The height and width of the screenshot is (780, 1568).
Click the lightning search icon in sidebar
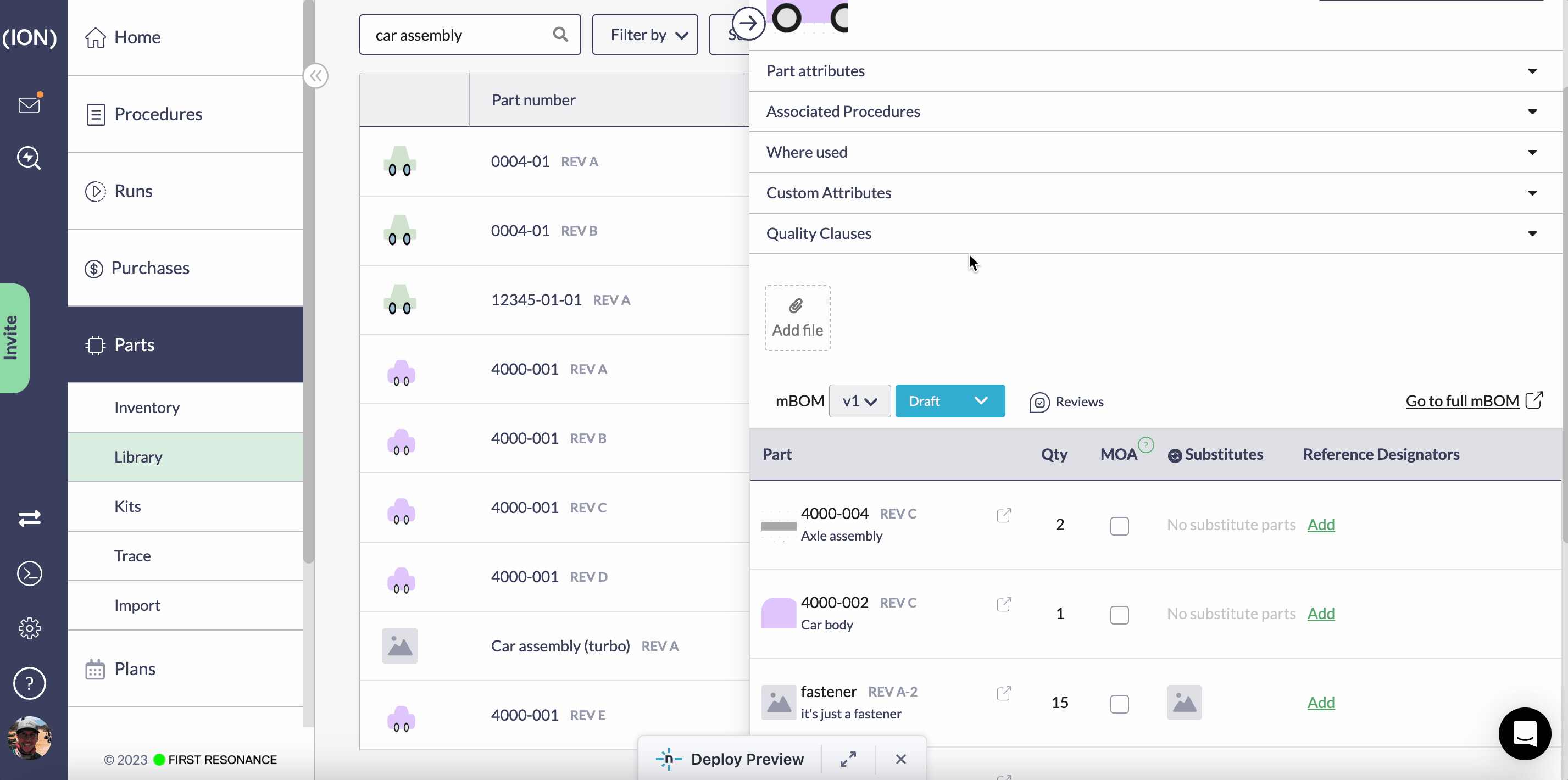(29, 158)
